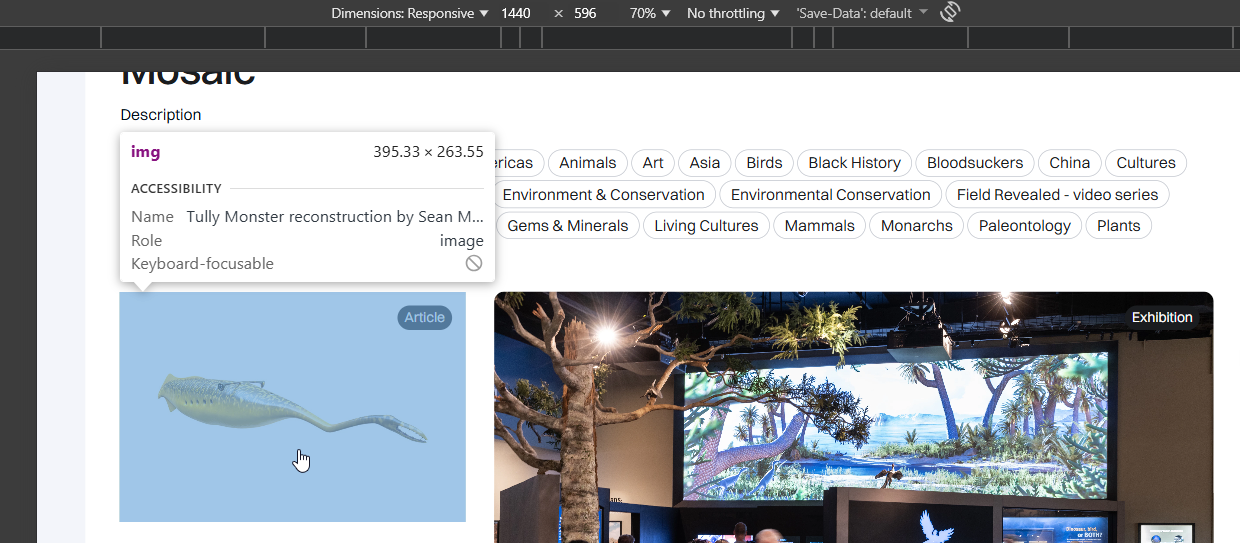Click the Exhibition badge on the photo
Screen dimensions: 1240x543
tap(1162, 317)
